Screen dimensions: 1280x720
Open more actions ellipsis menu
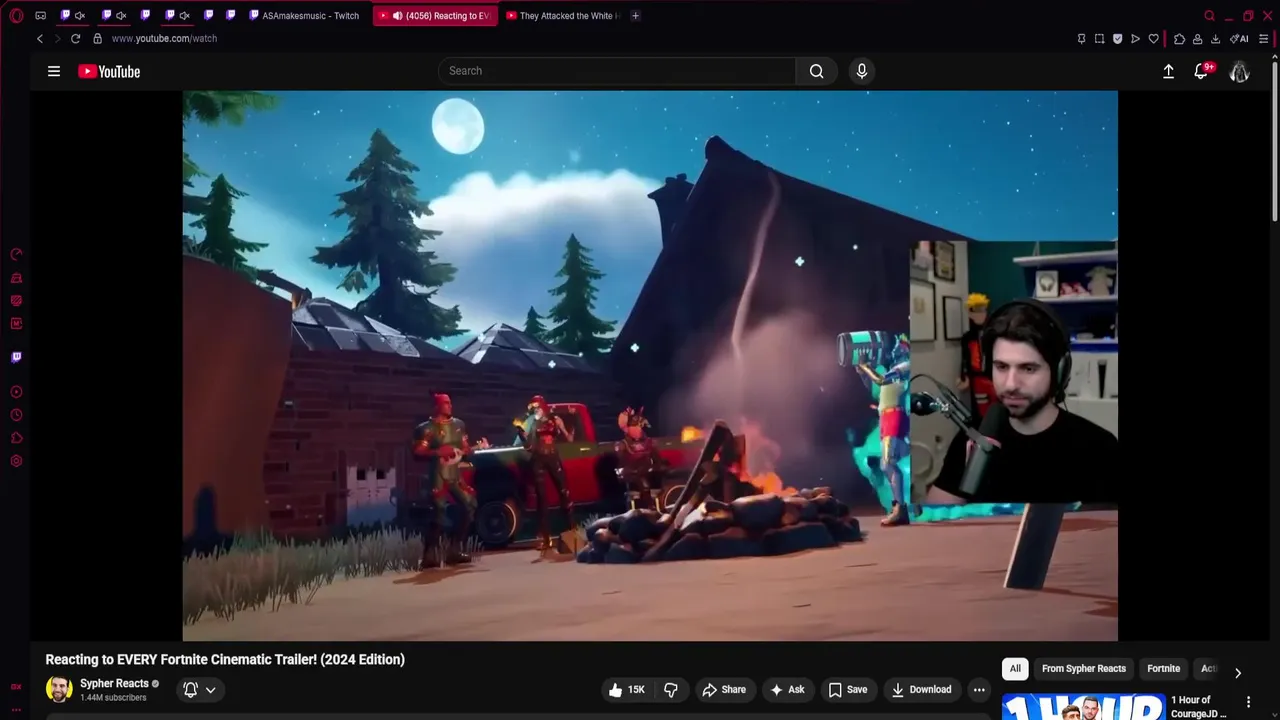979,689
